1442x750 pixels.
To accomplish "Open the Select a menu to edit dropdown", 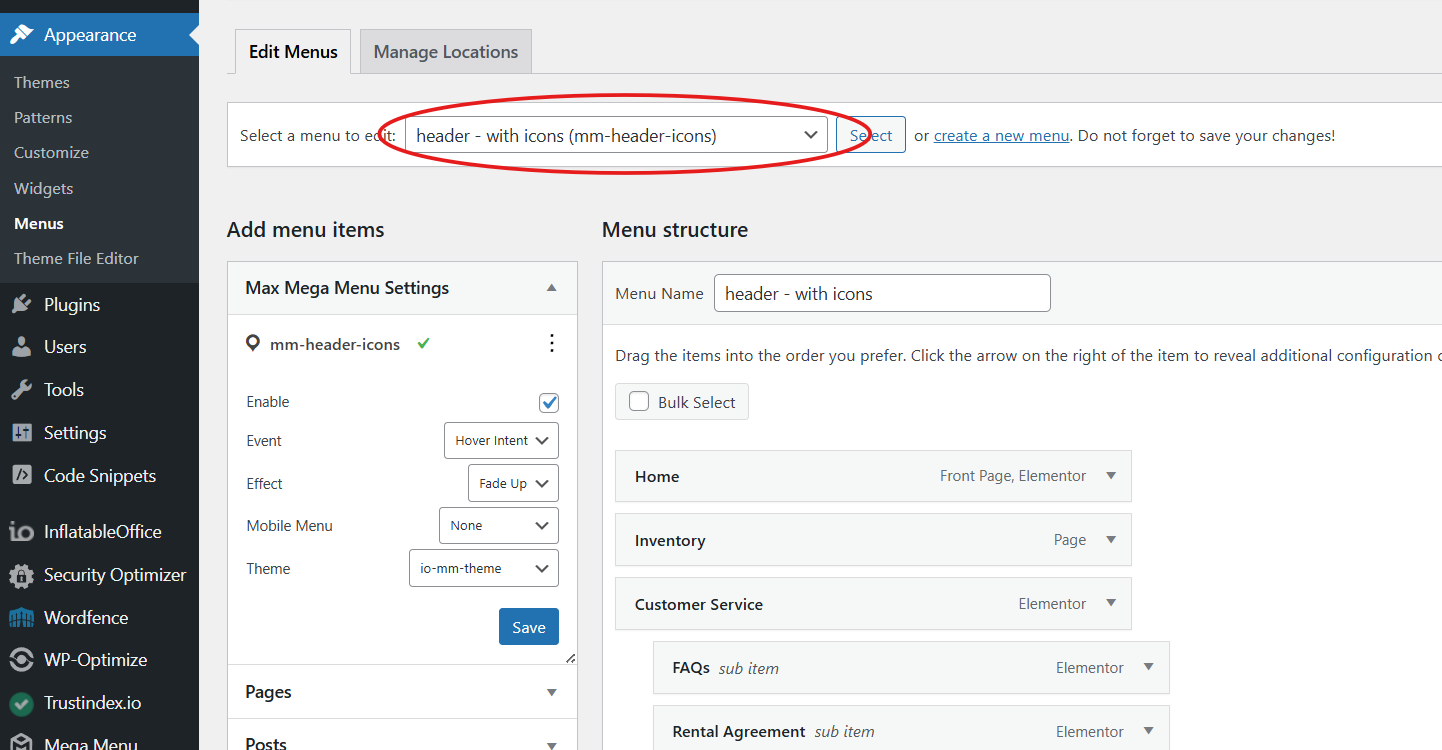I will [616, 136].
